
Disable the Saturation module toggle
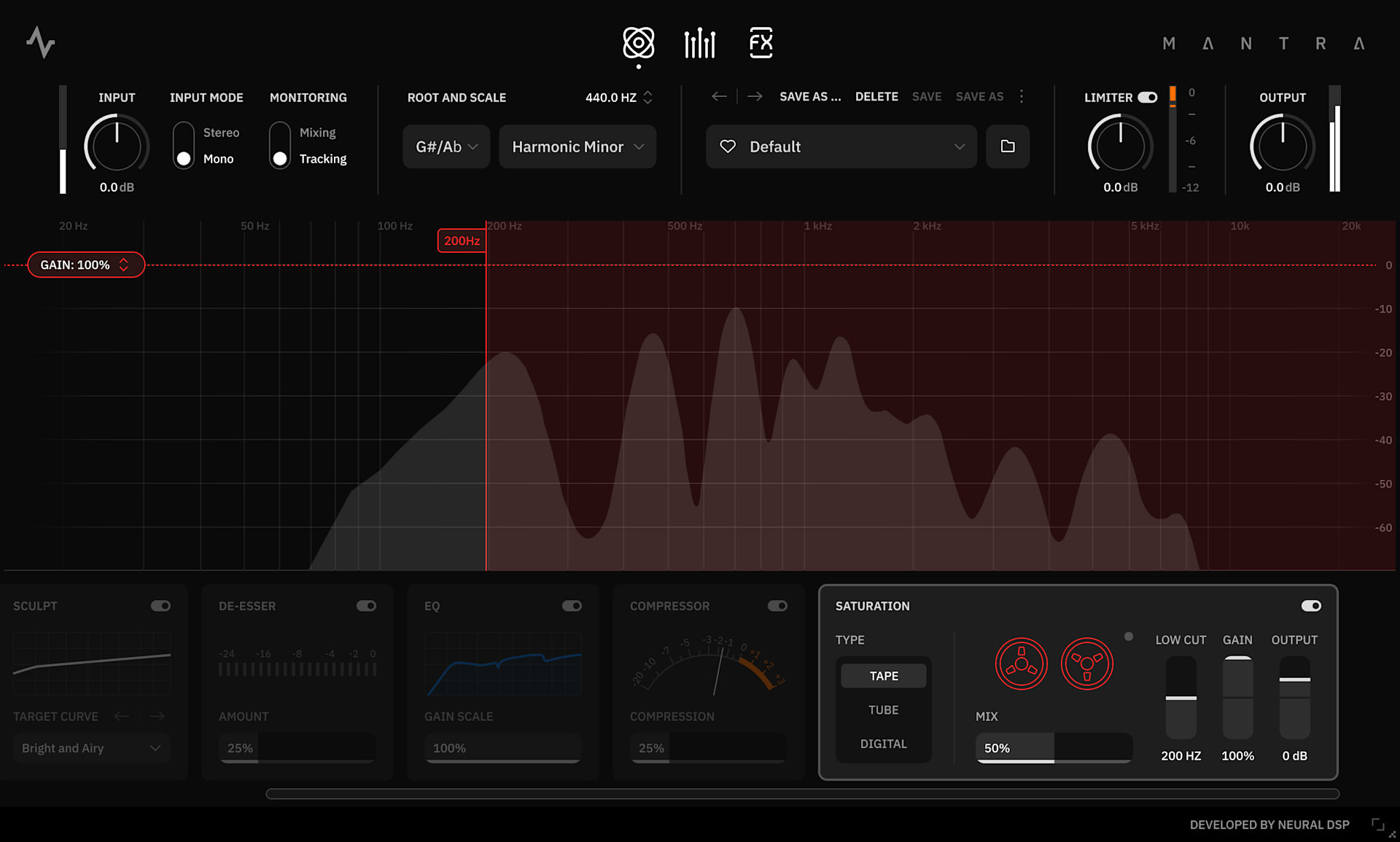point(1310,606)
